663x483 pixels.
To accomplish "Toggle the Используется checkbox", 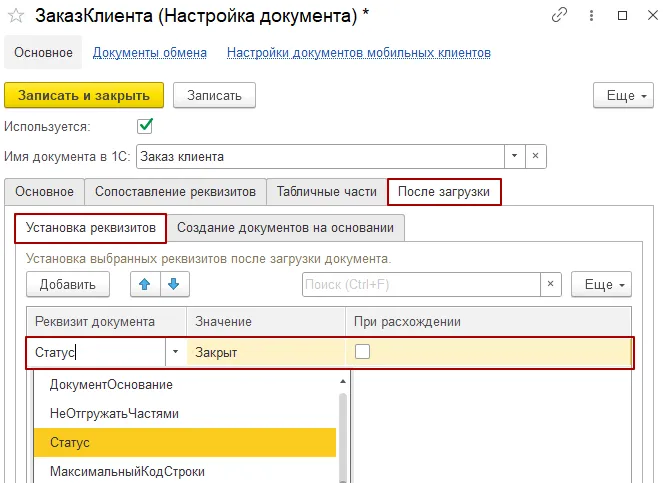I will (x=145, y=126).
